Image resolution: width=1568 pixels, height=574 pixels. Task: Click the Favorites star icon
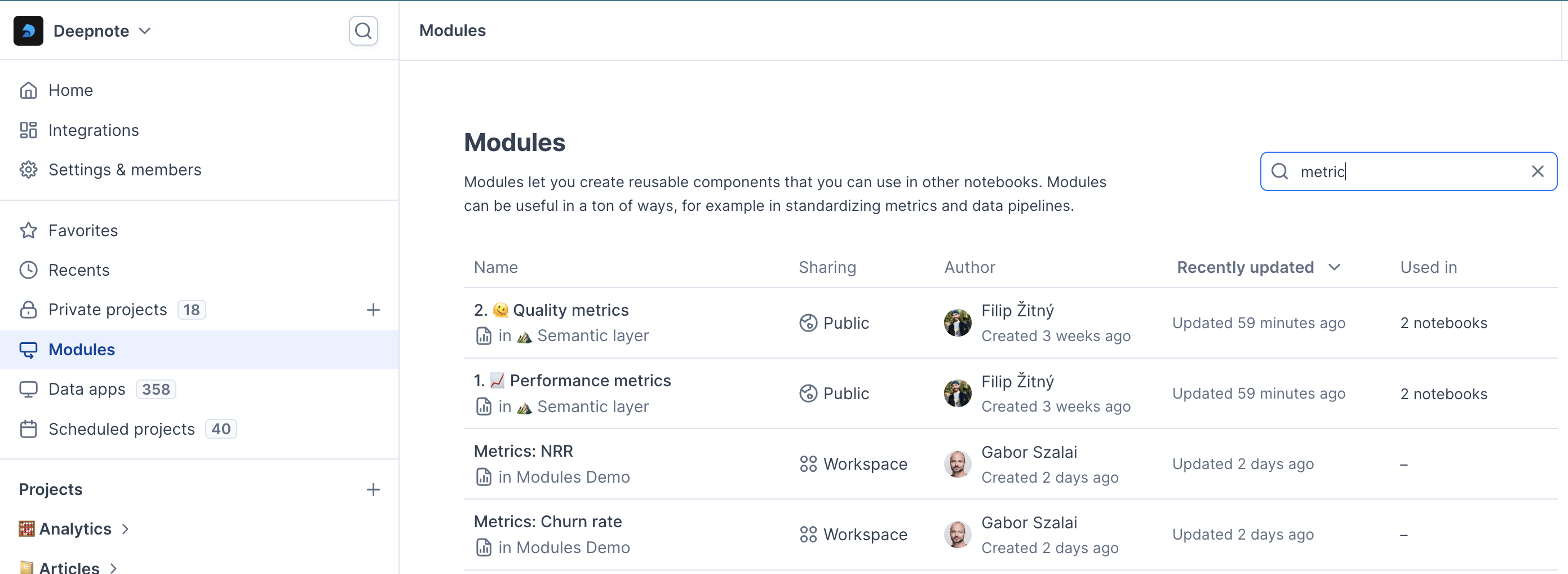point(28,231)
